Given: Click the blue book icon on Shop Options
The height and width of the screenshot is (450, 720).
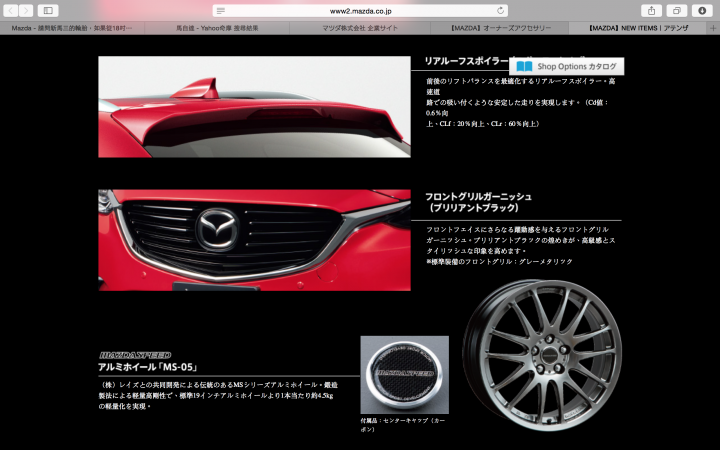Looking at the screenshot, I should [x=524, y=67].
